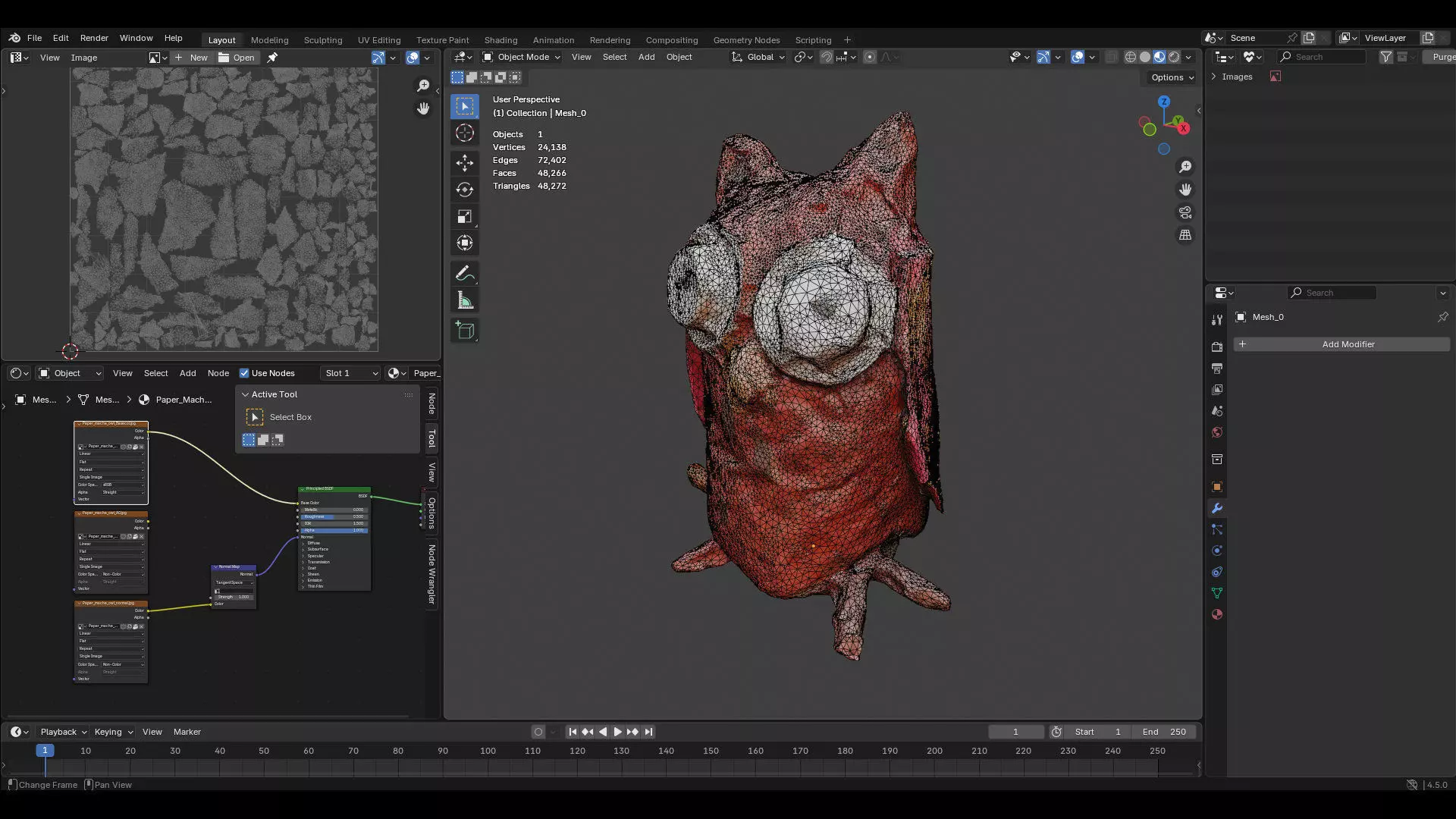Open the Slot 1 material dropdown

click(x=351, y=373)
